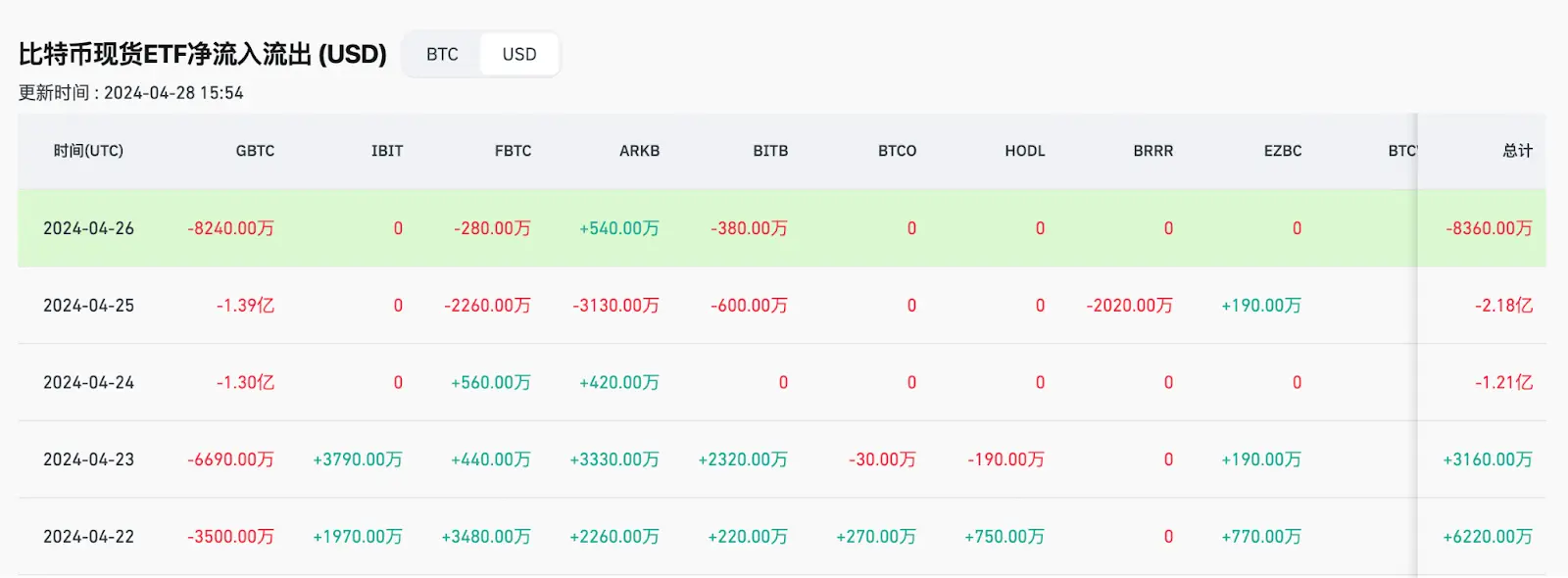
Task: Click the ARKB column header
Action: (x=639, y=151)
